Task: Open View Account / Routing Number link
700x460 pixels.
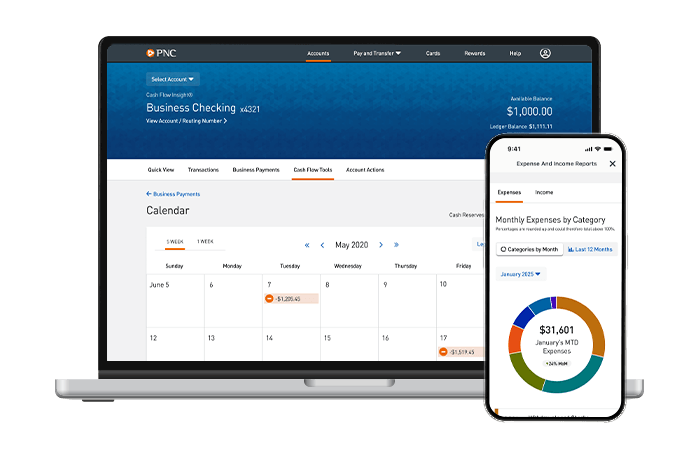Action: click(x=186, y=121)
